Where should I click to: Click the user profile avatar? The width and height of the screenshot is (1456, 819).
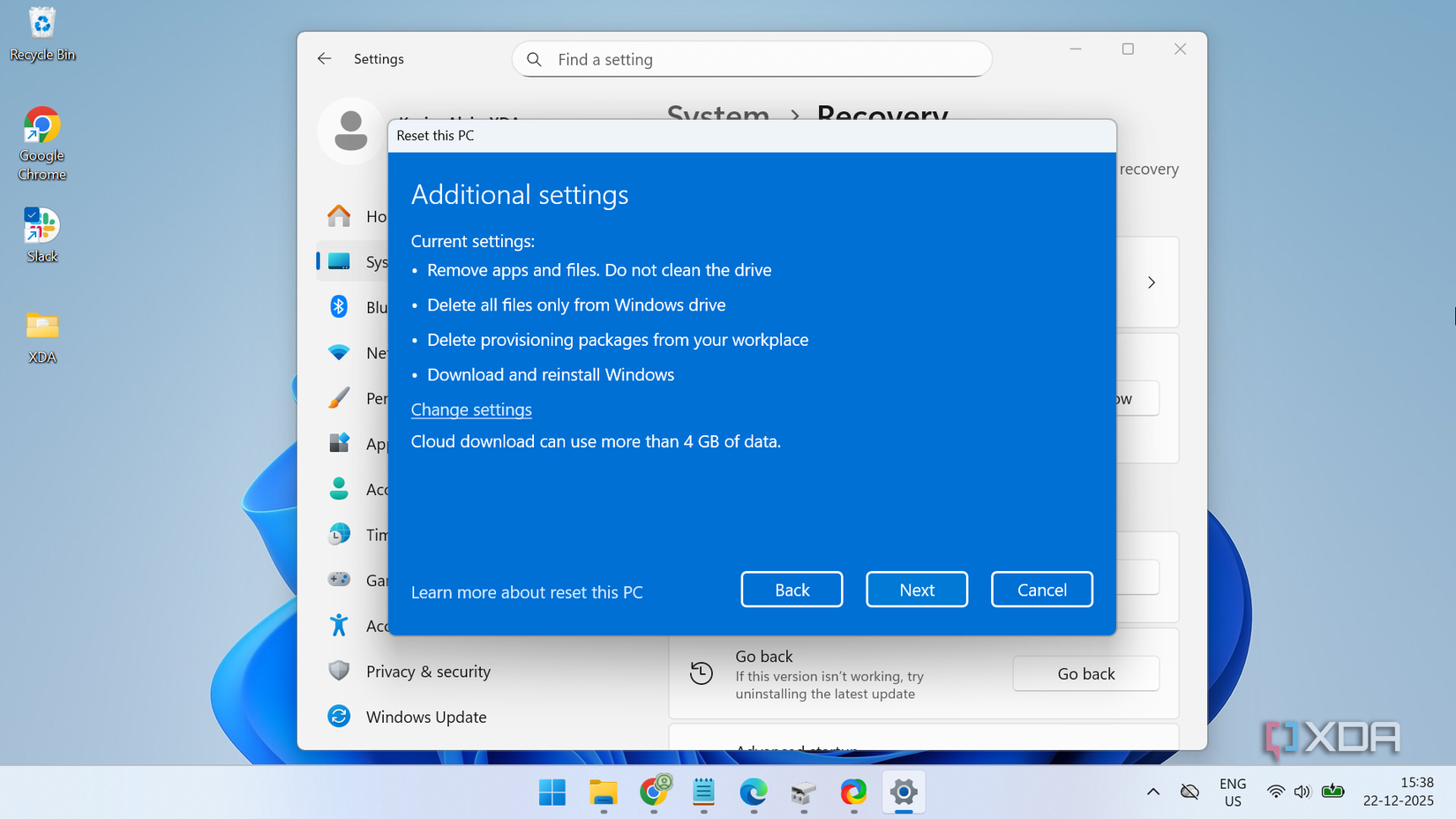click(350, 131)
